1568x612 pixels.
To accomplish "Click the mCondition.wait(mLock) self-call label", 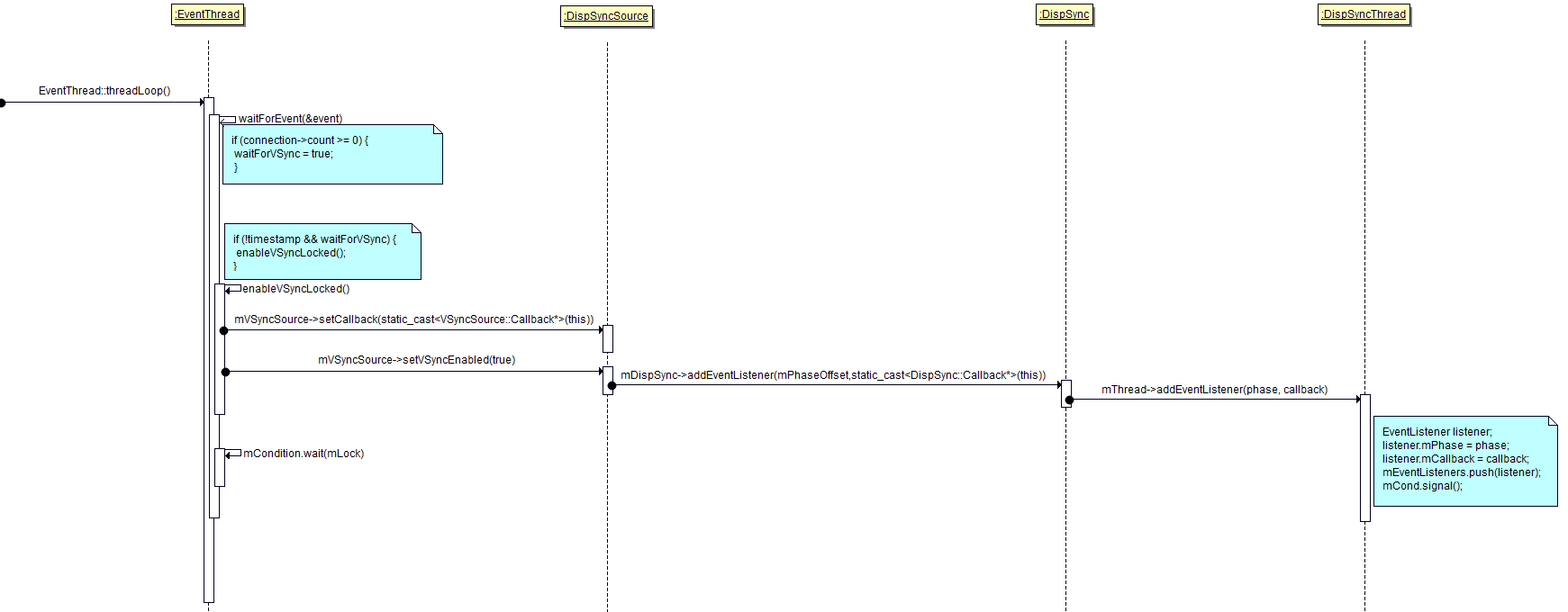I will [x=304, y=454].
